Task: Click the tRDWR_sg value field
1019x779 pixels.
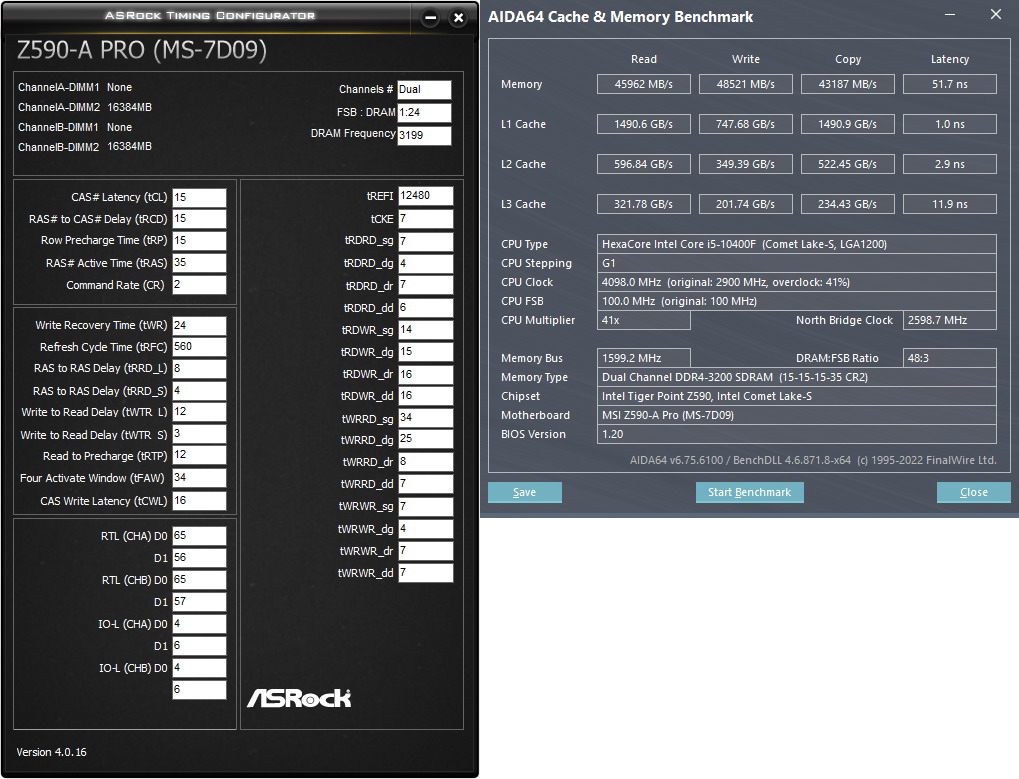Action: (426, 329)
